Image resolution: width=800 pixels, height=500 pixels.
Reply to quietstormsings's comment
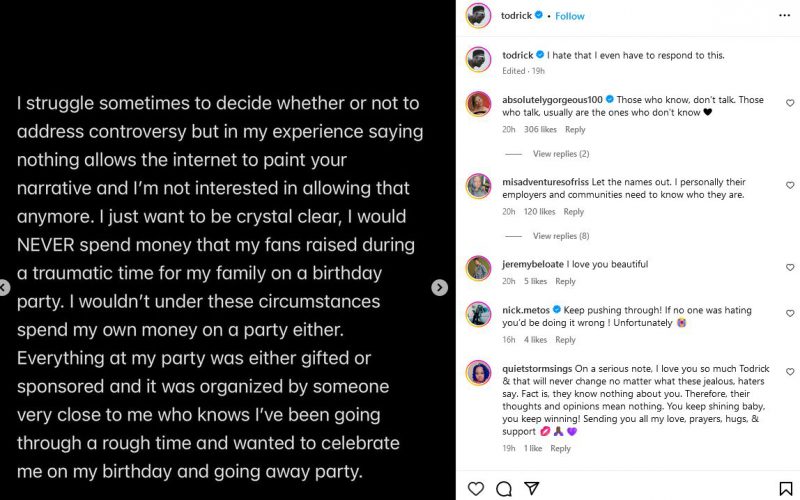coord(560,449)
